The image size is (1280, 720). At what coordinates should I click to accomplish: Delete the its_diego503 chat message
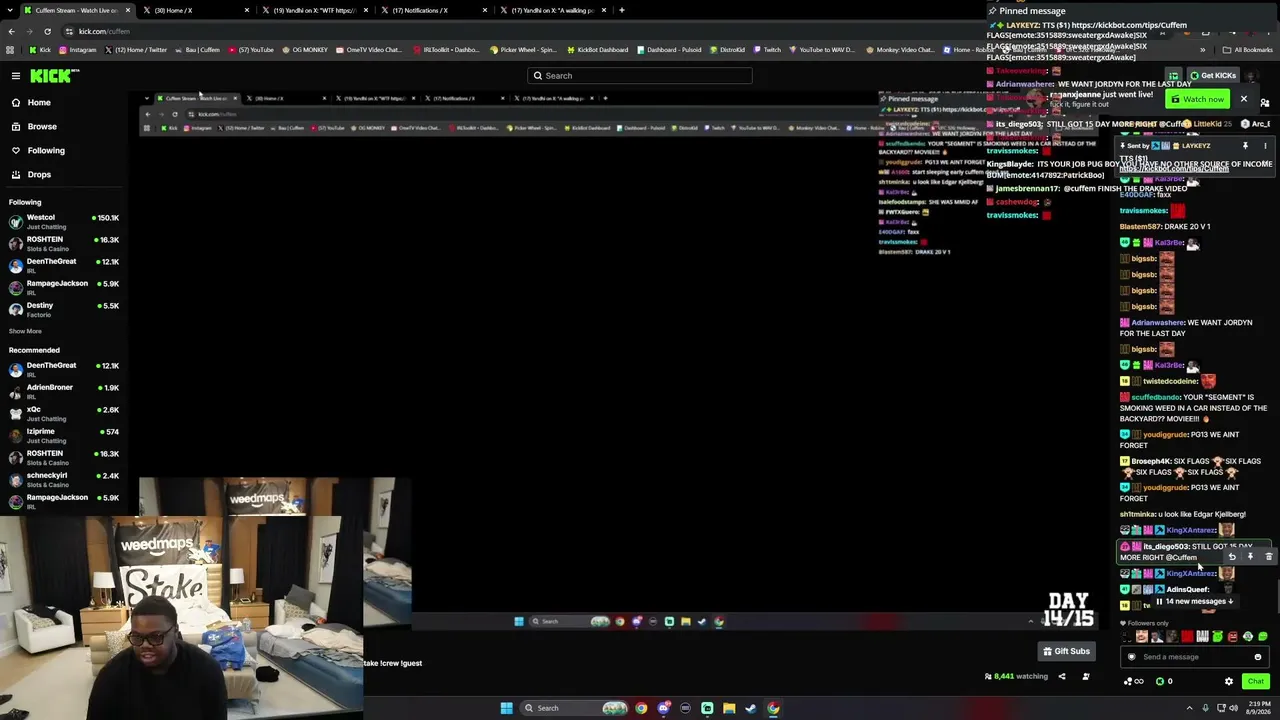(1268, 557)
